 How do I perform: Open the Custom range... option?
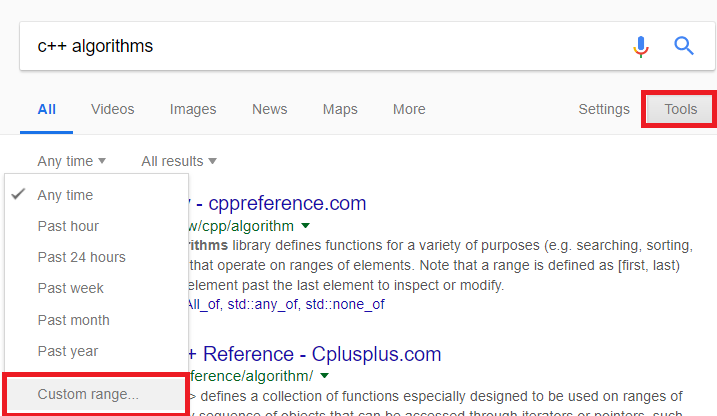coord(96,394)
